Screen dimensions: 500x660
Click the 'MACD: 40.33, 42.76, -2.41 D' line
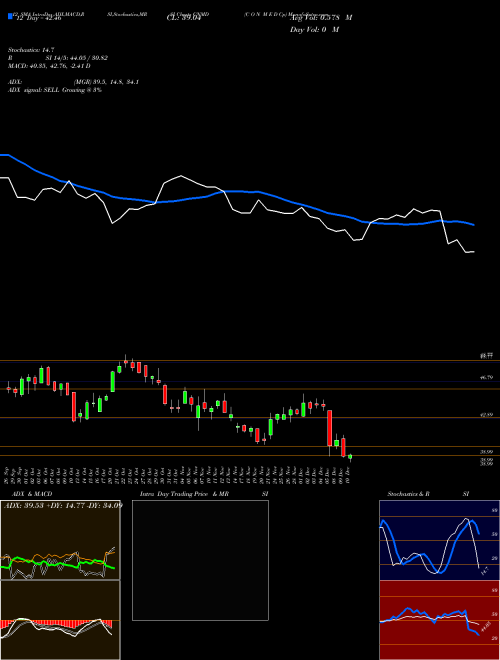(x=49, y=66)
